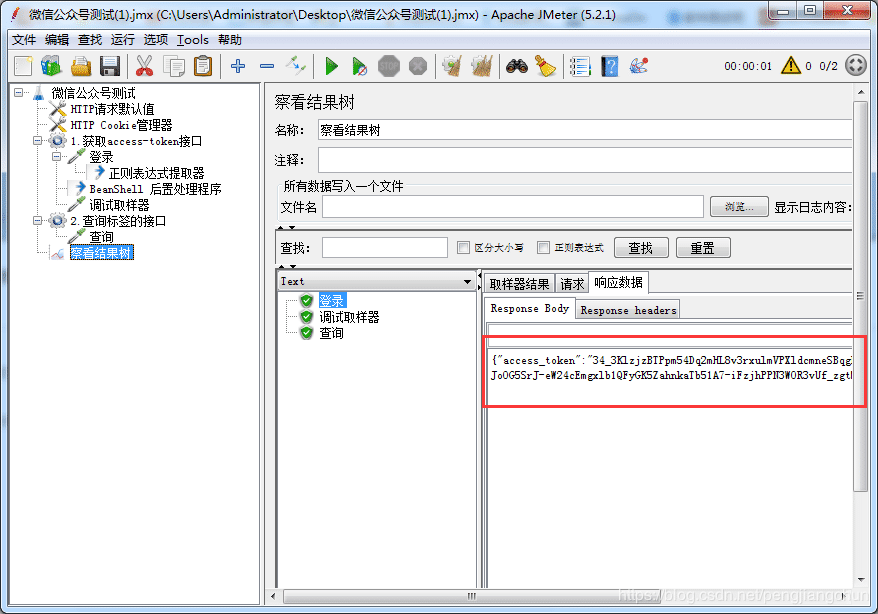Viewport: 878px width, 614px height.
Task: Toggle the 区分大小写 checkbox
Action: coord(463,247)
